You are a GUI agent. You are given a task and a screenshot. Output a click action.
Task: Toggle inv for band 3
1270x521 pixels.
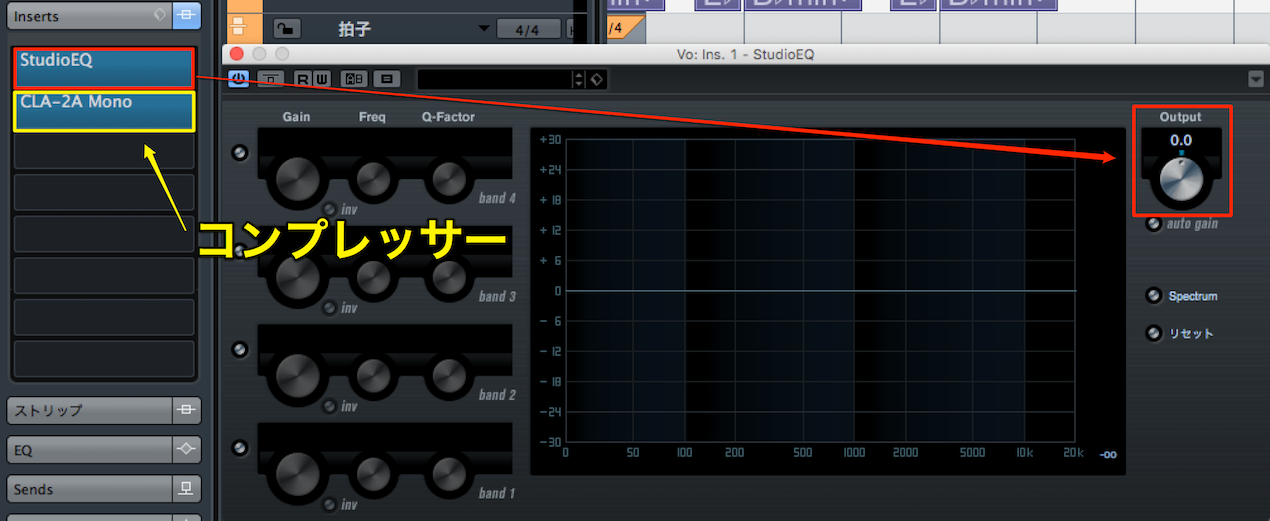click(330, 307)
